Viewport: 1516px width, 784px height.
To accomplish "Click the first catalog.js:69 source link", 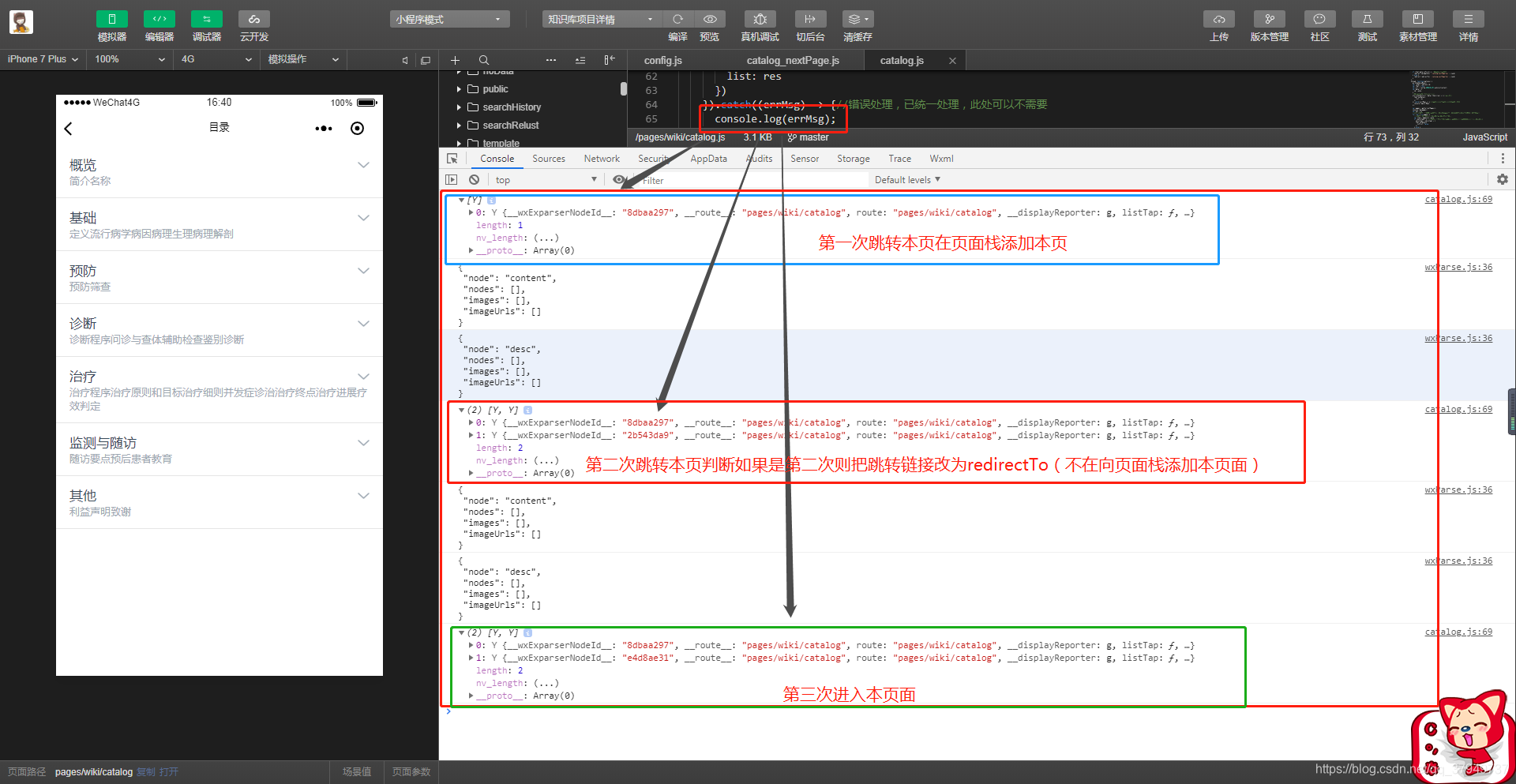I will [1458, 199].
